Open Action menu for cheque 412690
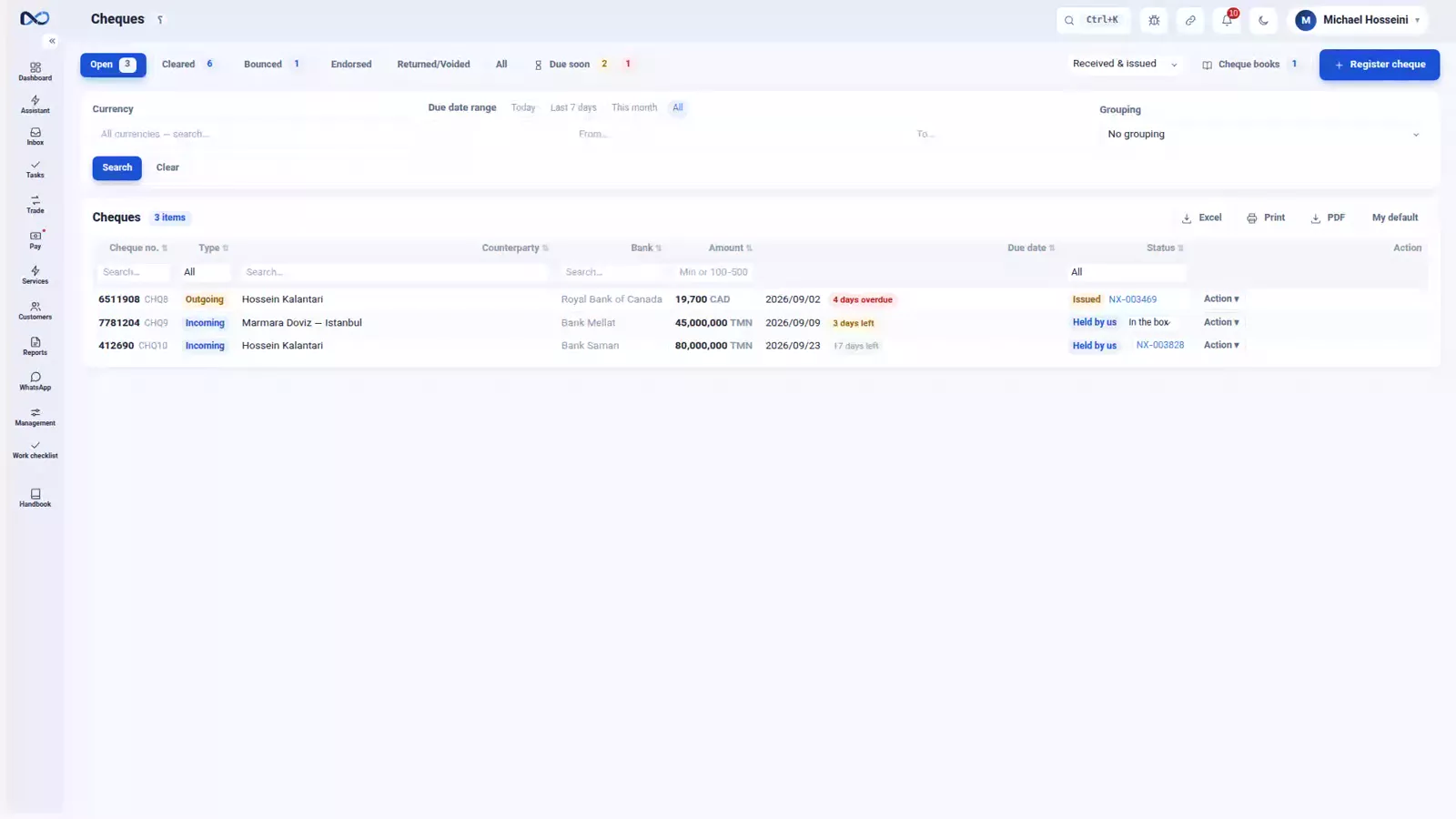Viewport: 1456px width, 819px height. [x=1221, y=345]
